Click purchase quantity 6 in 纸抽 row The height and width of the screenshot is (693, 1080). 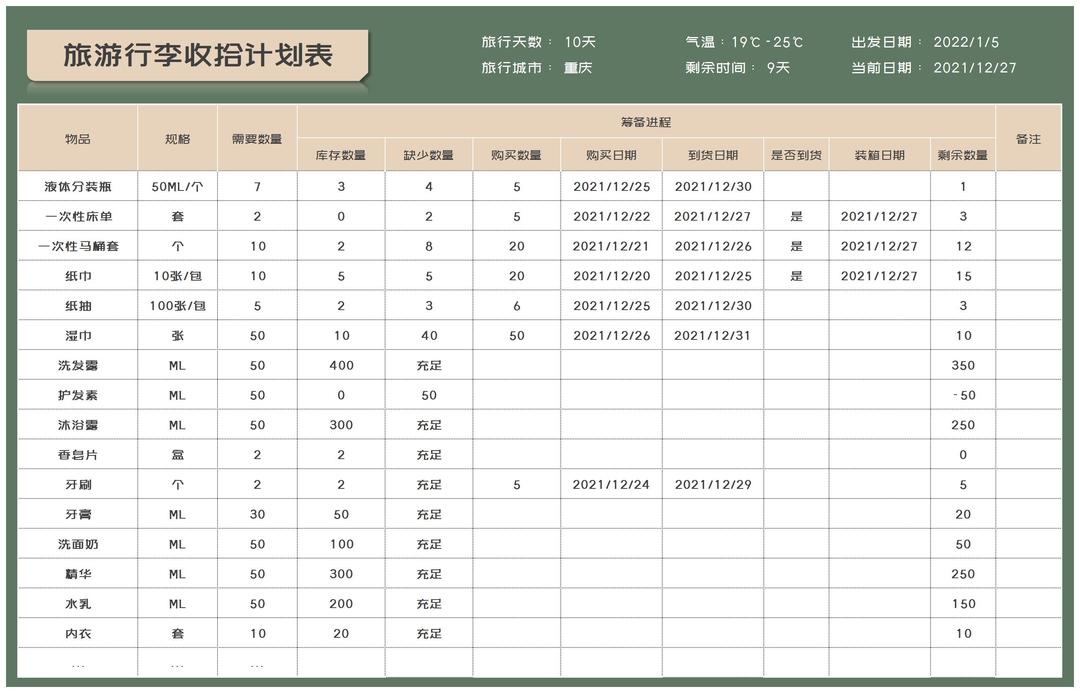pyautogui.click(x=517, y=306)
